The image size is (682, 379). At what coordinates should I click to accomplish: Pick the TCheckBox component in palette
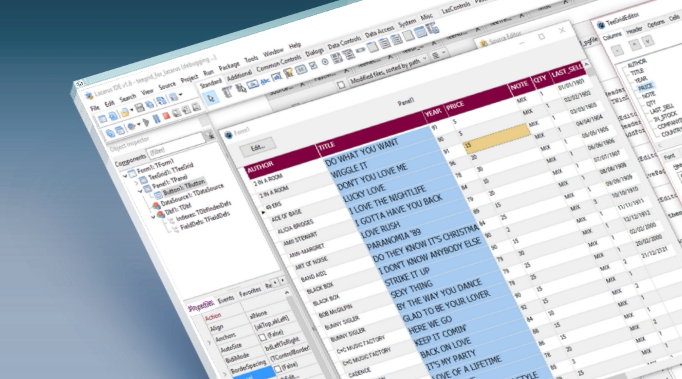pos(313,66)
